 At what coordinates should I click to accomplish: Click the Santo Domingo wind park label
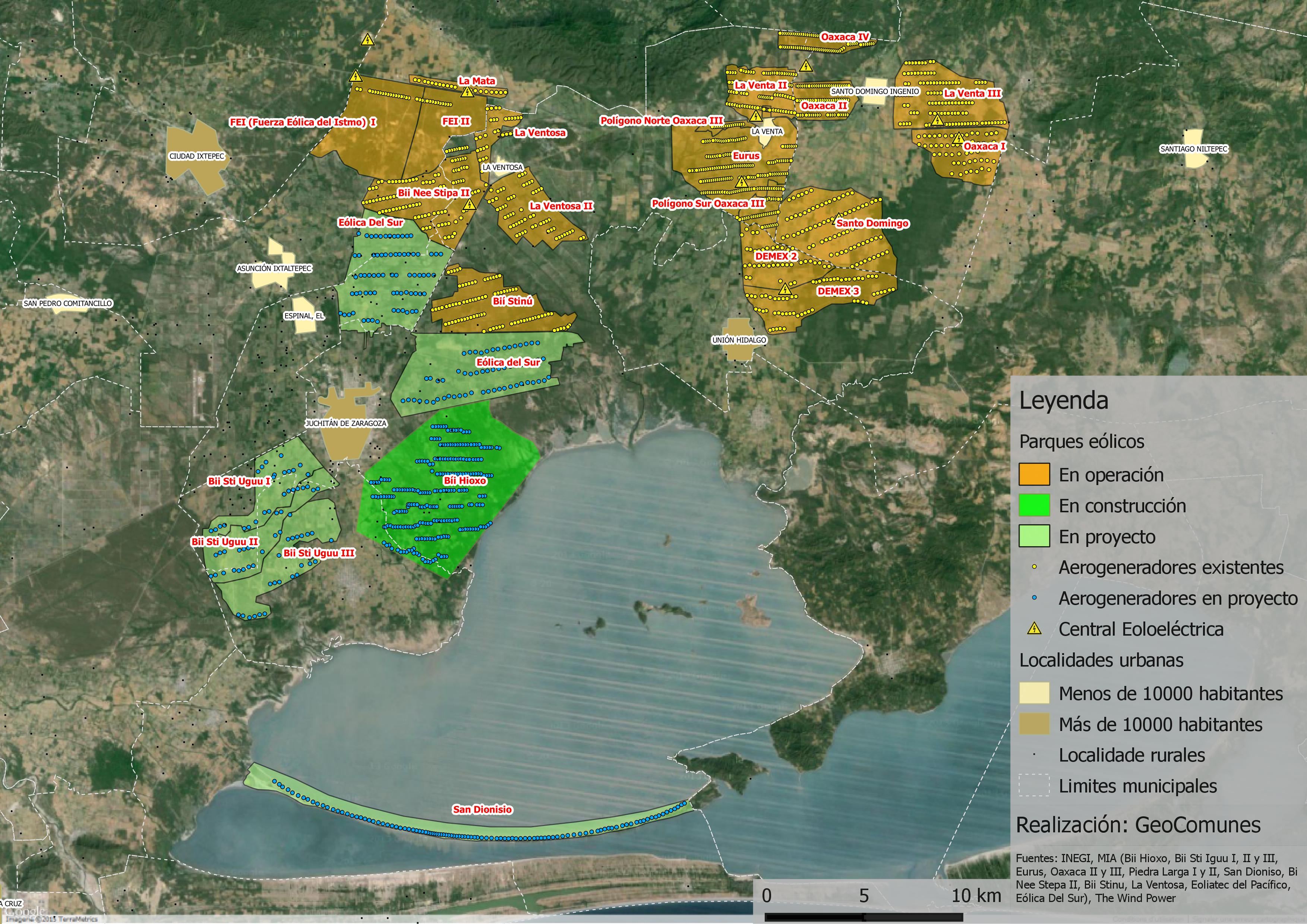872,223
